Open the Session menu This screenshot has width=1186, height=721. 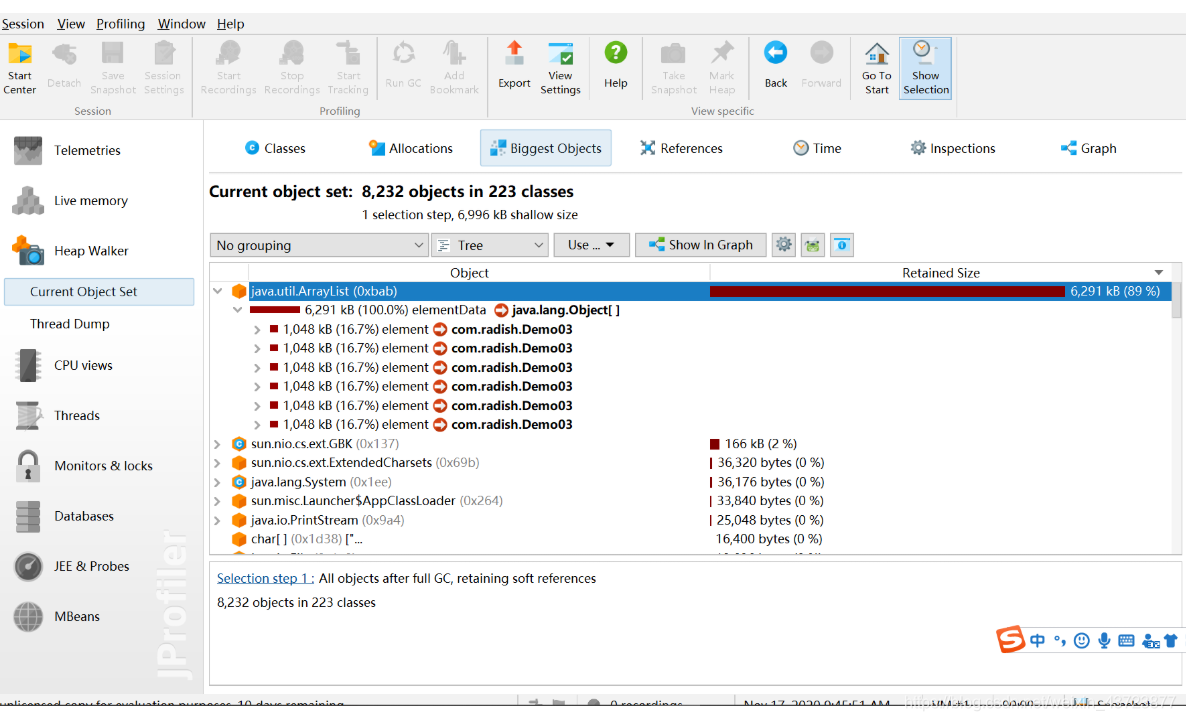[23, 24]
